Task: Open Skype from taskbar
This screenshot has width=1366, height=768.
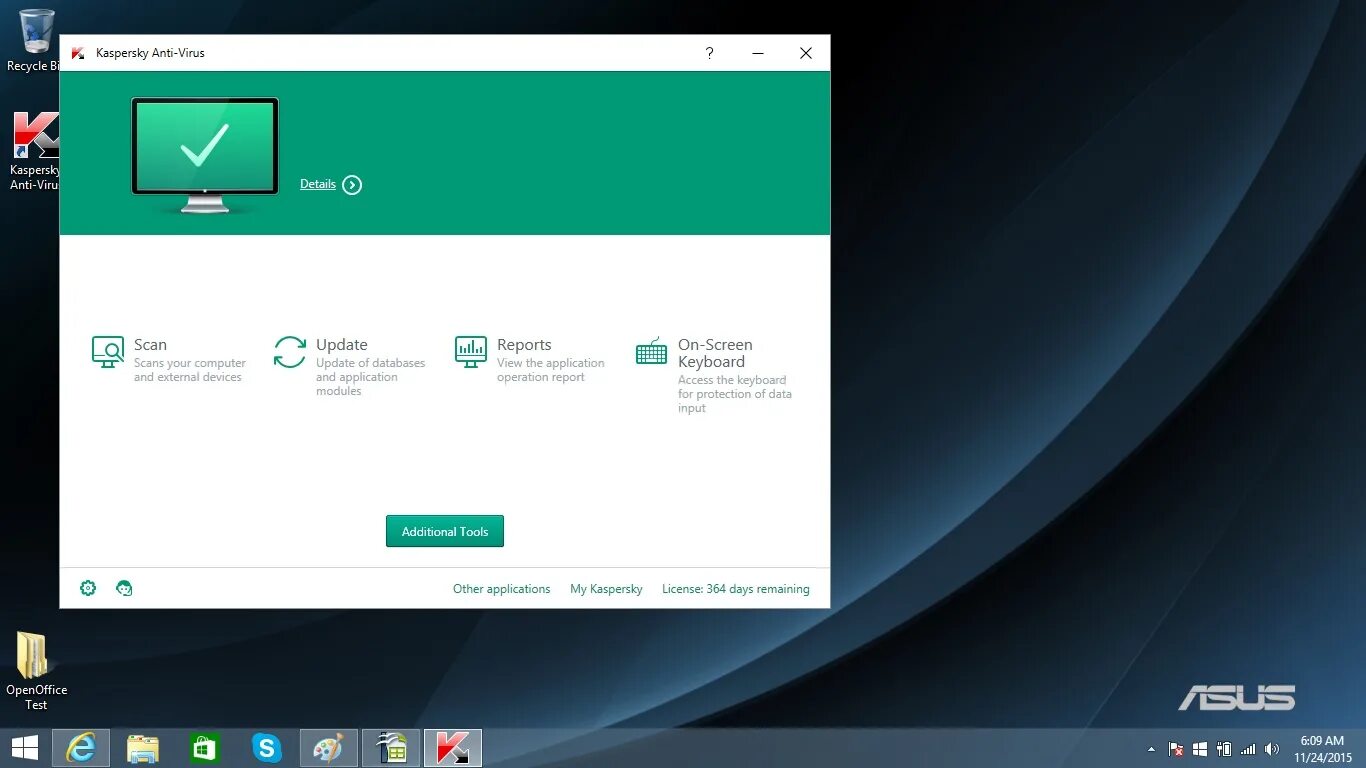Action: click(x=267, y=748)
